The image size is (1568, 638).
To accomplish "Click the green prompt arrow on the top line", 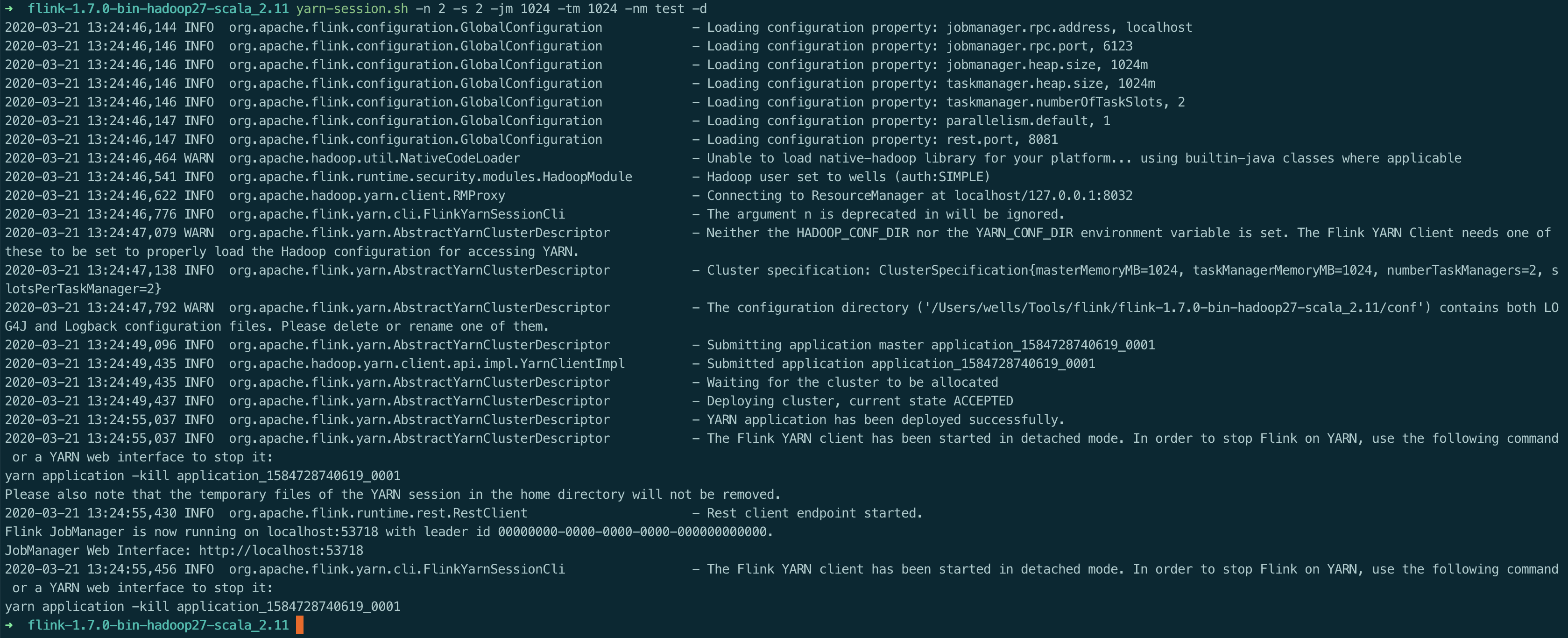I will pos(8,8).
